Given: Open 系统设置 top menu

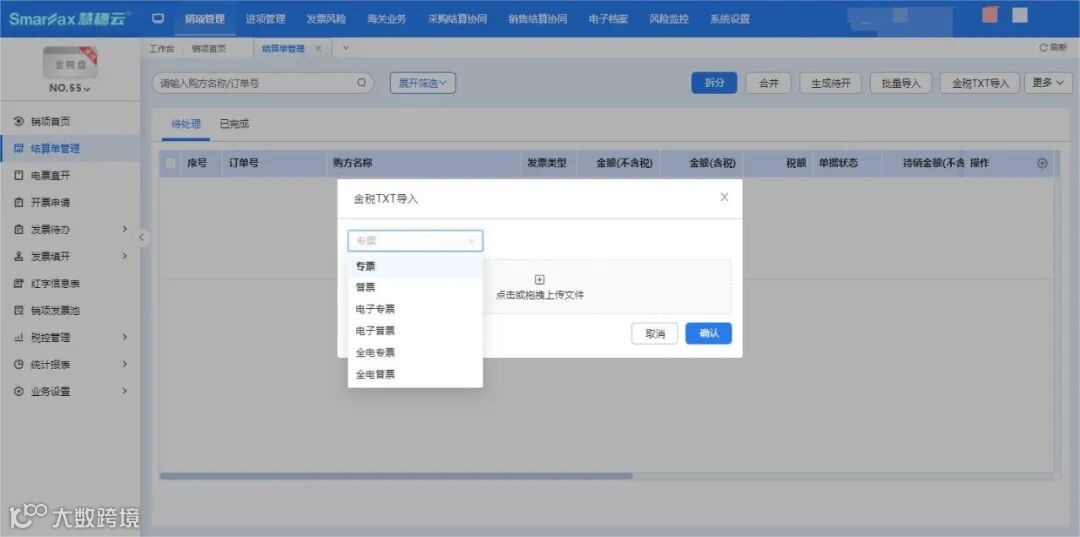Looking at the screenshot, I should pyautogui.click(x=729, y=19).
